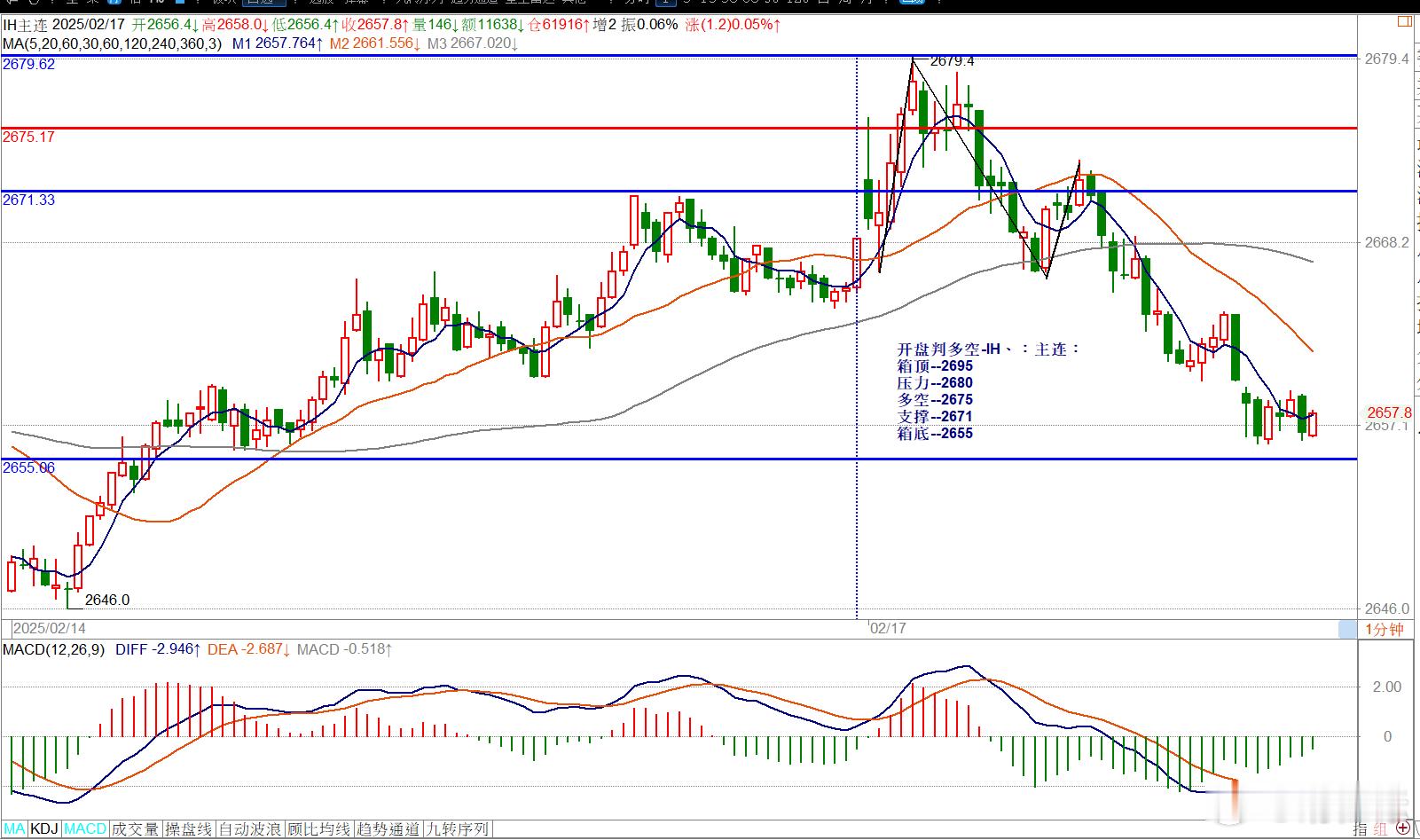1420x840 pixels.
Task: Click the 仓61916 open interest value
Action: click(560, 25)
